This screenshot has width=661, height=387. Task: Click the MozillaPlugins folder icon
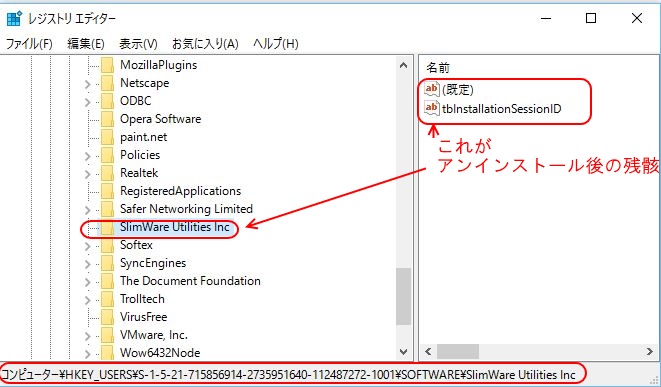pos(107,65)
